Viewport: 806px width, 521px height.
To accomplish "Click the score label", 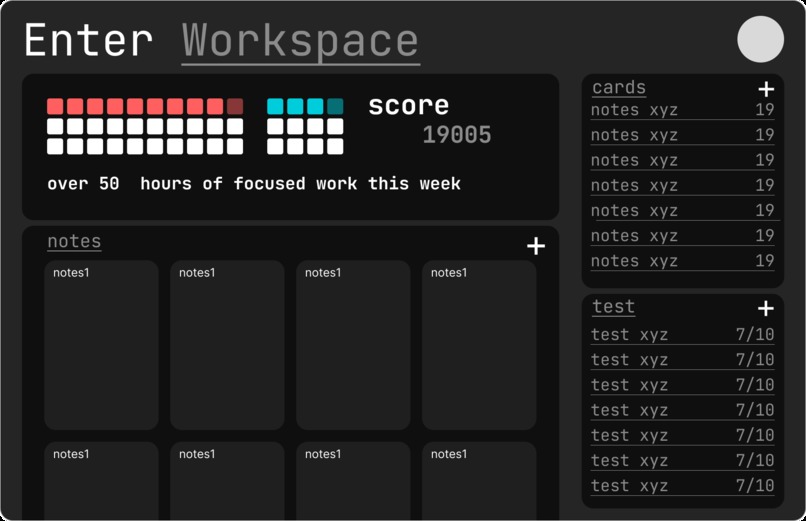I will tap(409, 105).
